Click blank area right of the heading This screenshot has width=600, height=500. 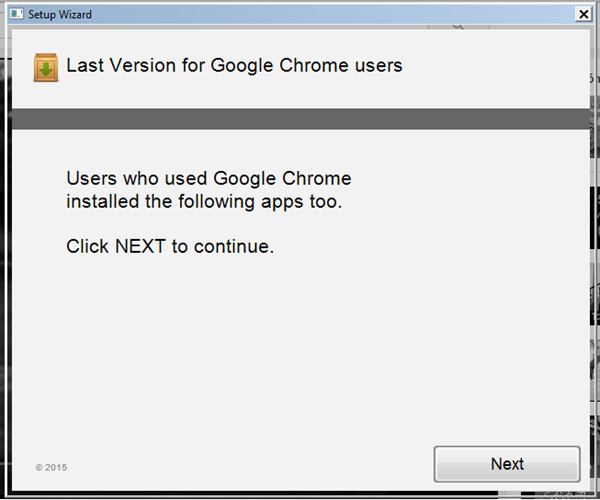pos(490,66)
